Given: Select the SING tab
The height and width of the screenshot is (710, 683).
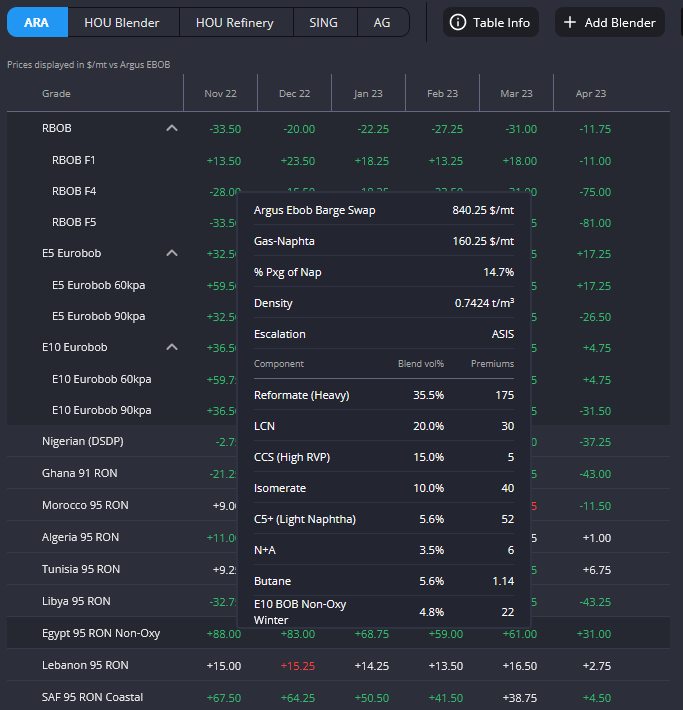Looking at the screenshot, I should pos(323,22).
